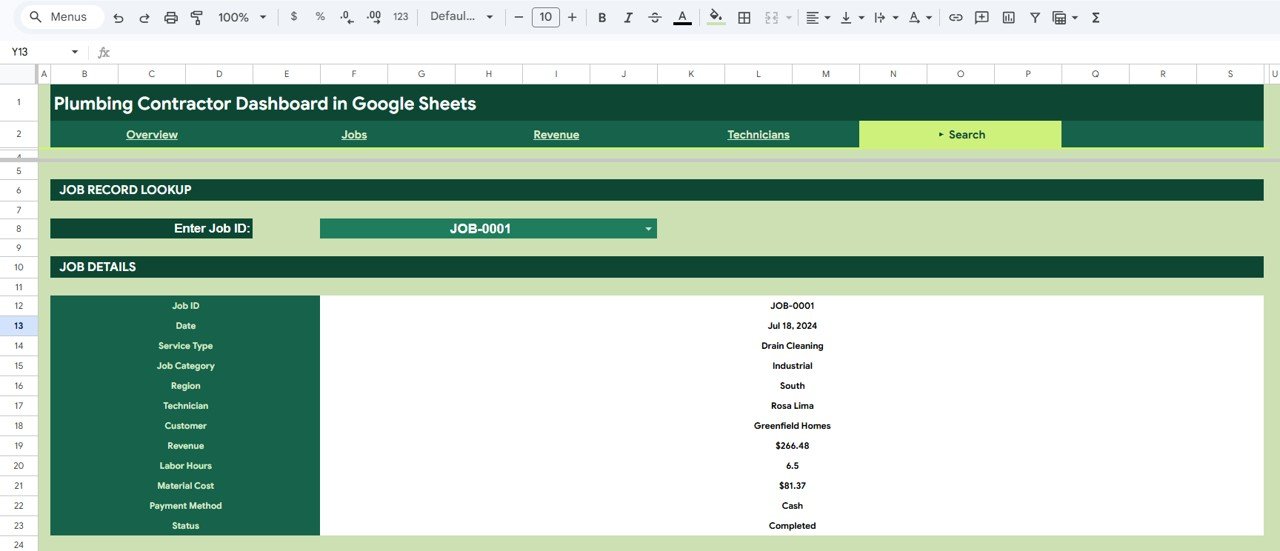Activate the Paint format roller icon

coord(196,18)
